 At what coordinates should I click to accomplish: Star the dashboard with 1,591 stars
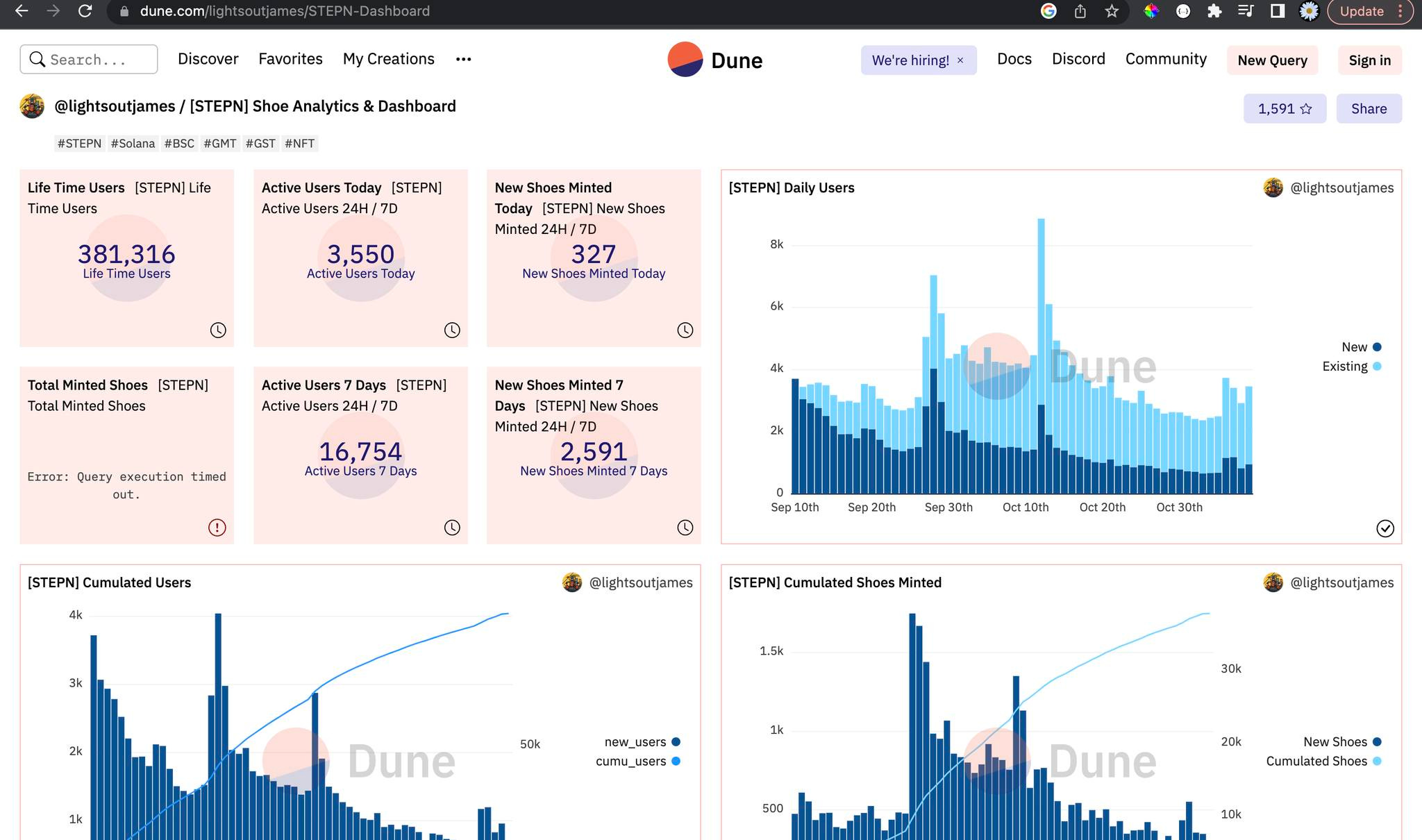(x=1285, y=108)
